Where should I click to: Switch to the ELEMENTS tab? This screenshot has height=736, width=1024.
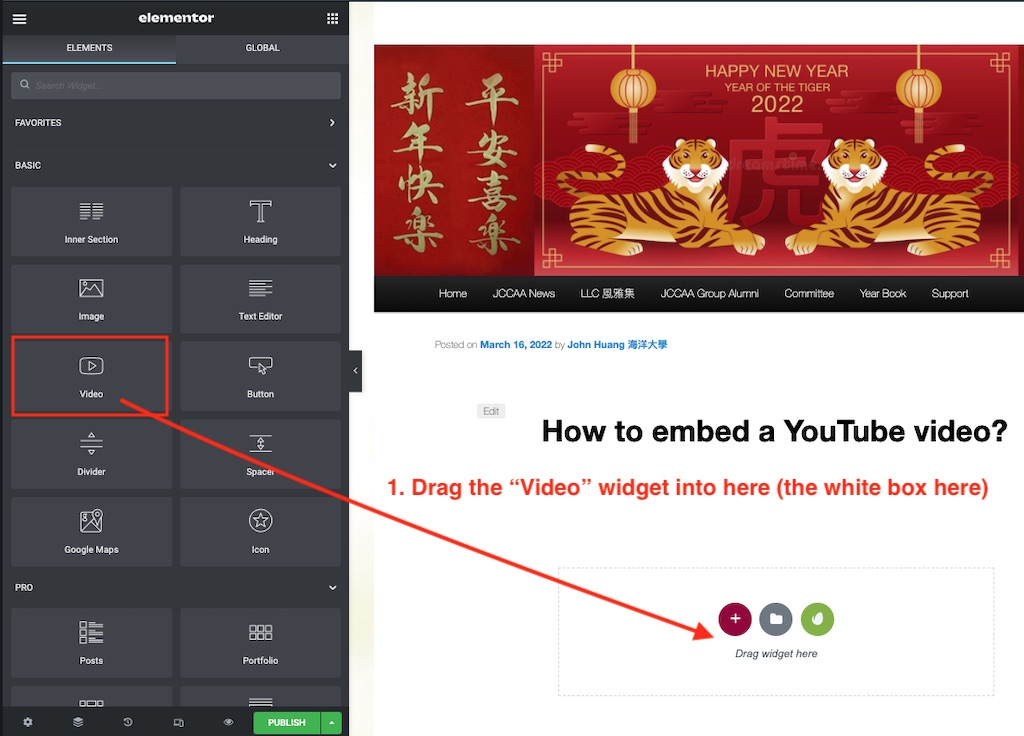pyautogui.click(x=89, y=48)
